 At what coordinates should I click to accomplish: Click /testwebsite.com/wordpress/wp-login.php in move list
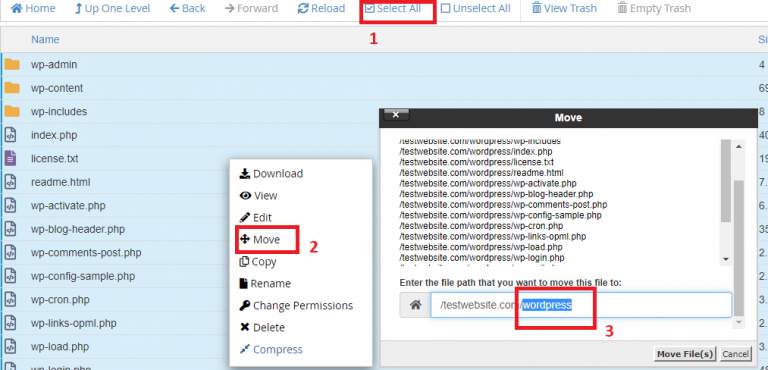click(x=482, y=258)
